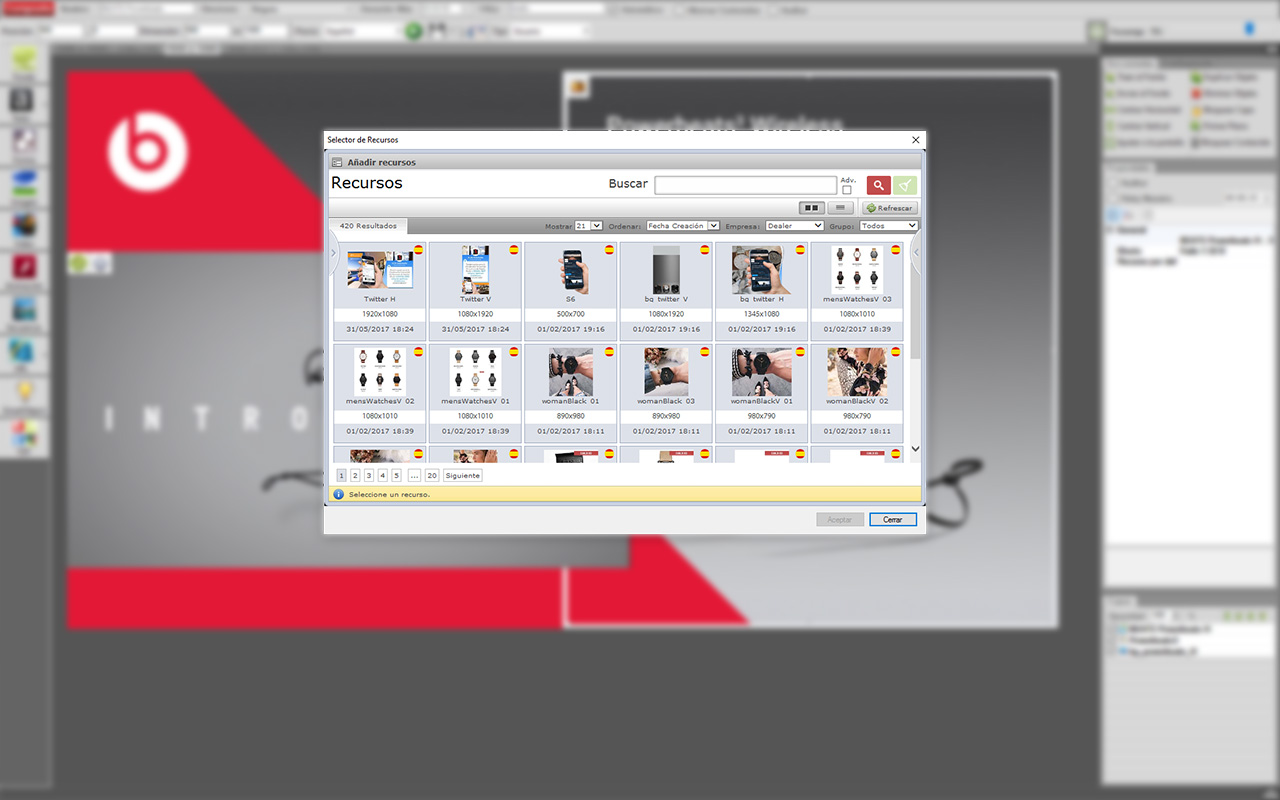
Task: Click in the Buscar search field
Action: coord(745,185)
